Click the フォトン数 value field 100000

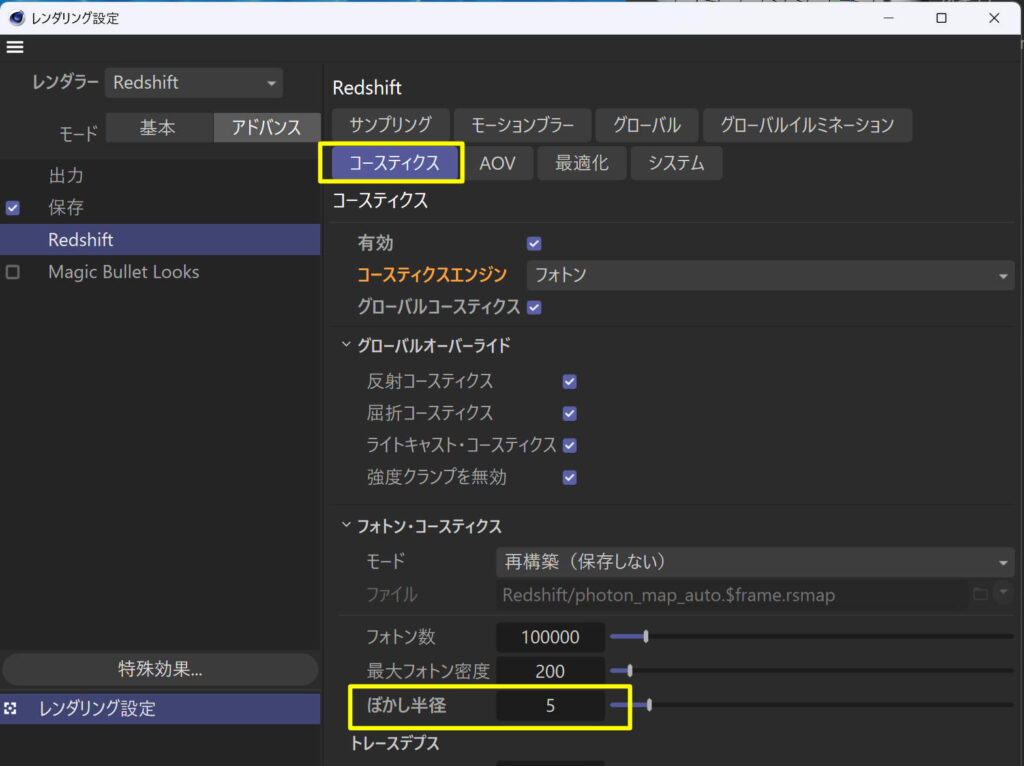[x=551, y=637]
